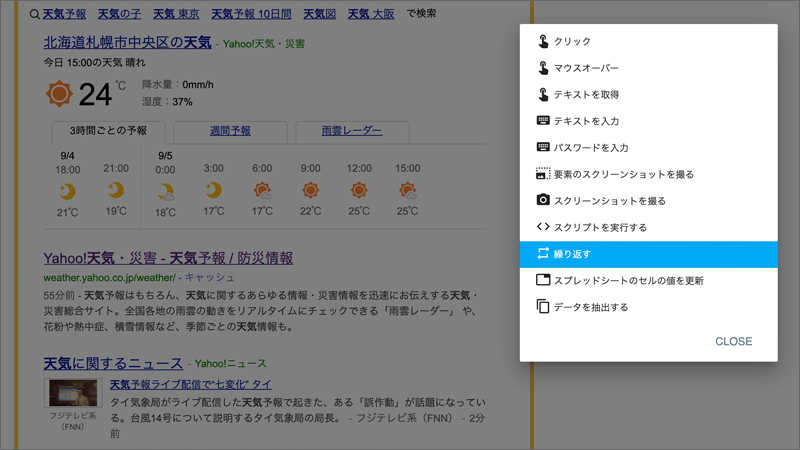Open 天気に関するニュース heading link
This screenshot has height=450, width=800.
coord(113,363)
